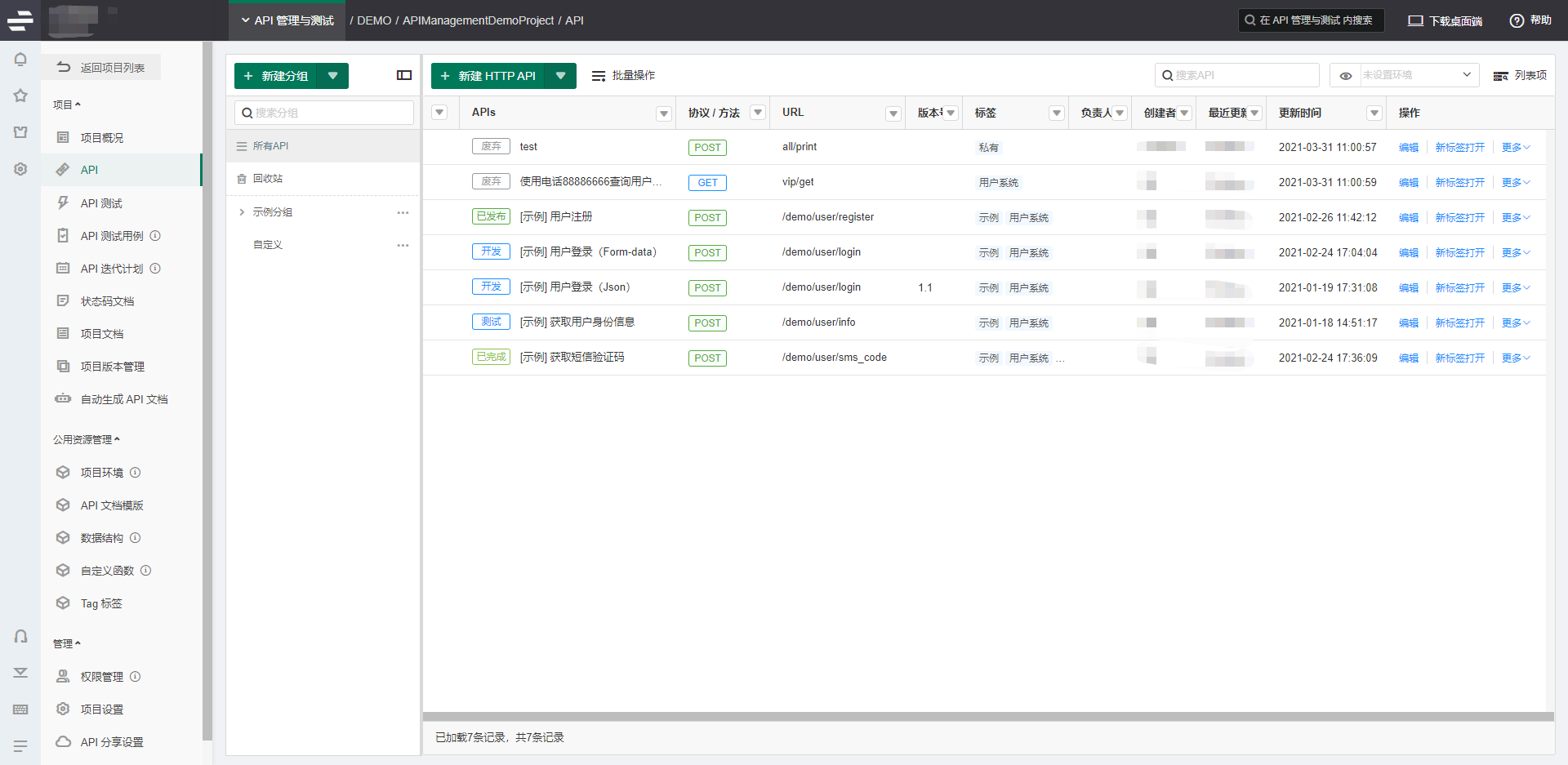Image resolution: width=1568 pixels, height=765 pixels.
Task: Click 新建 HTTP API button
Action: tap(488, 76)
